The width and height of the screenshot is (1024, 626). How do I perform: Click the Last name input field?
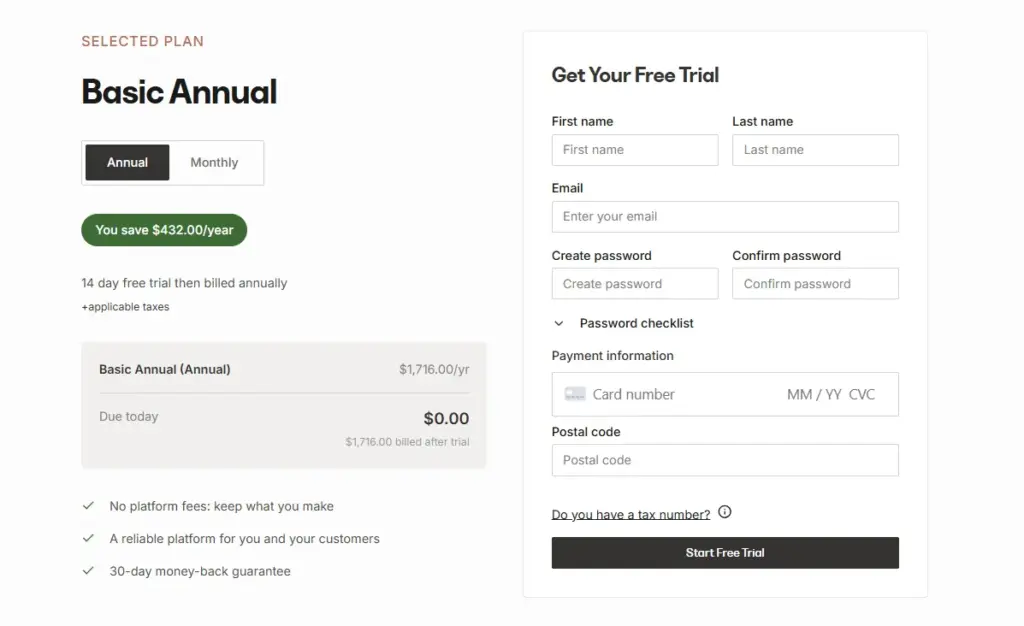(x=815, y=150)
